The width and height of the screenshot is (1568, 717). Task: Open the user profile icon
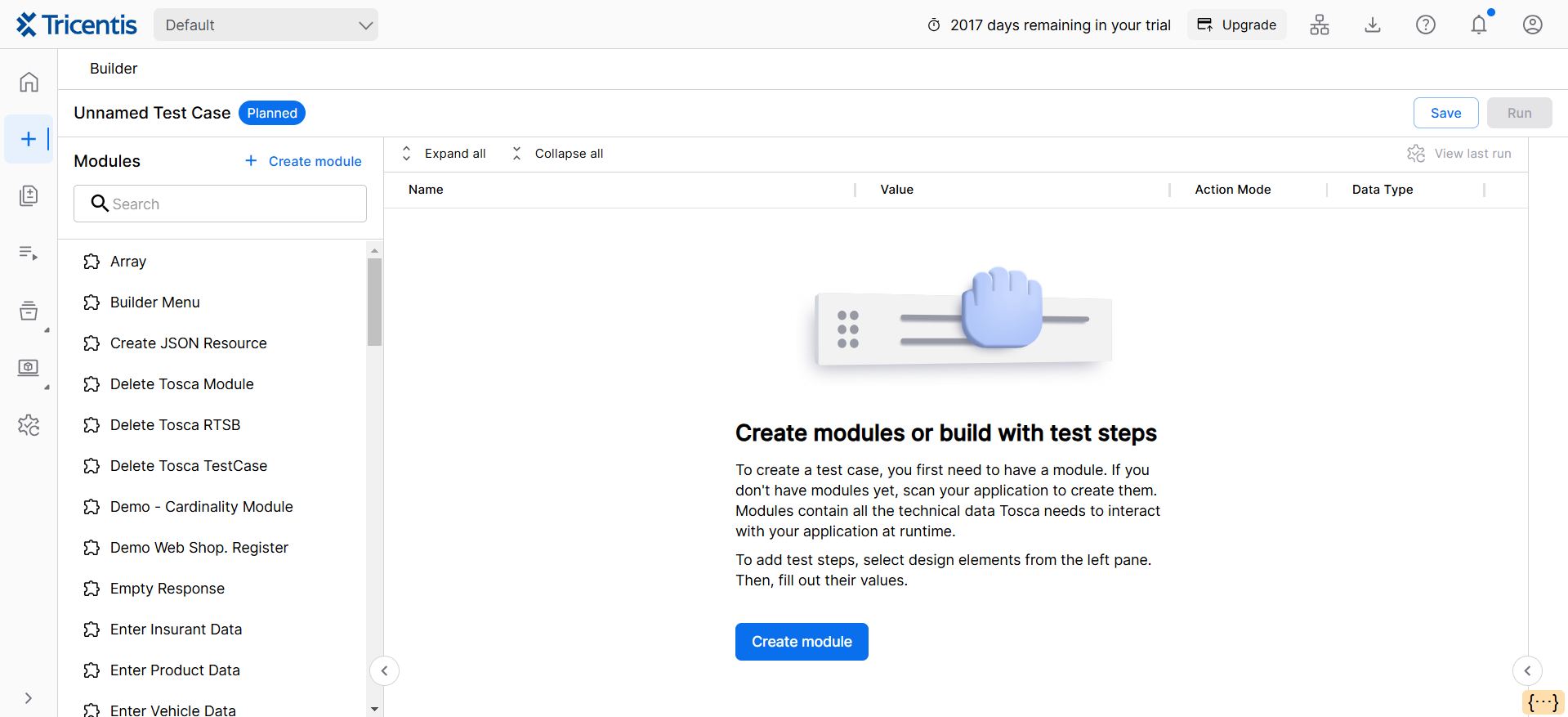coord(1532,25)
